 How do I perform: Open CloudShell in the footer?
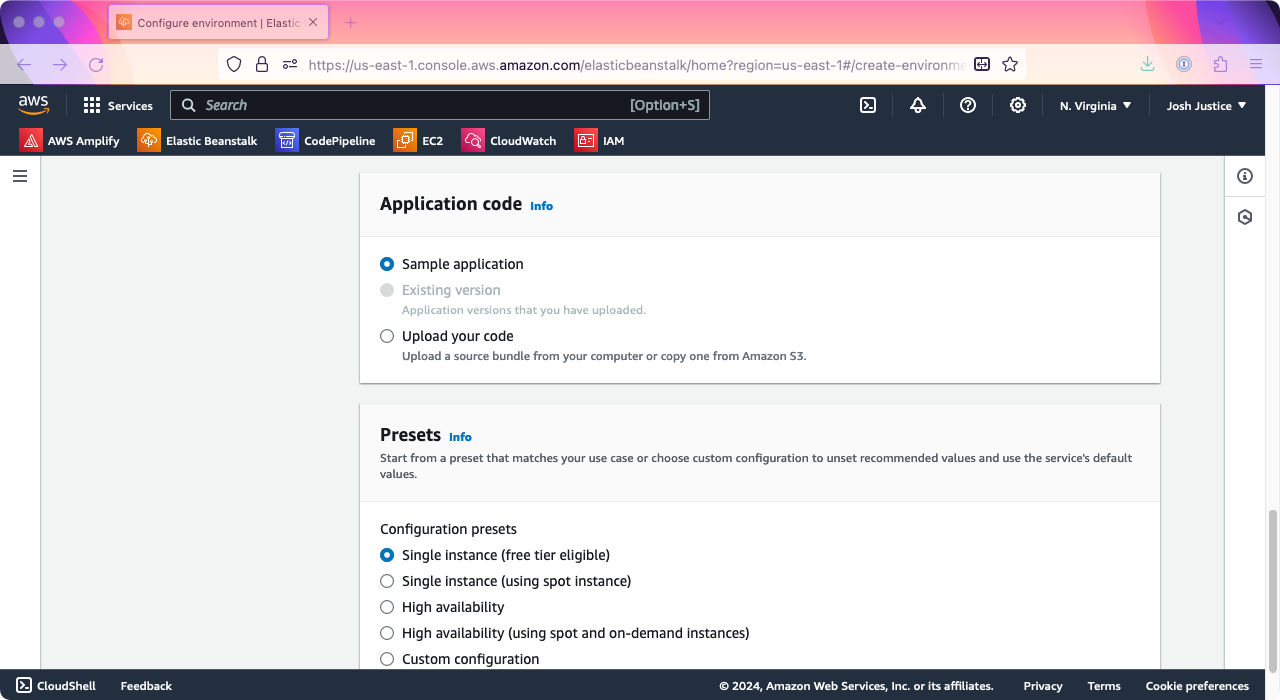click(56, 686)
